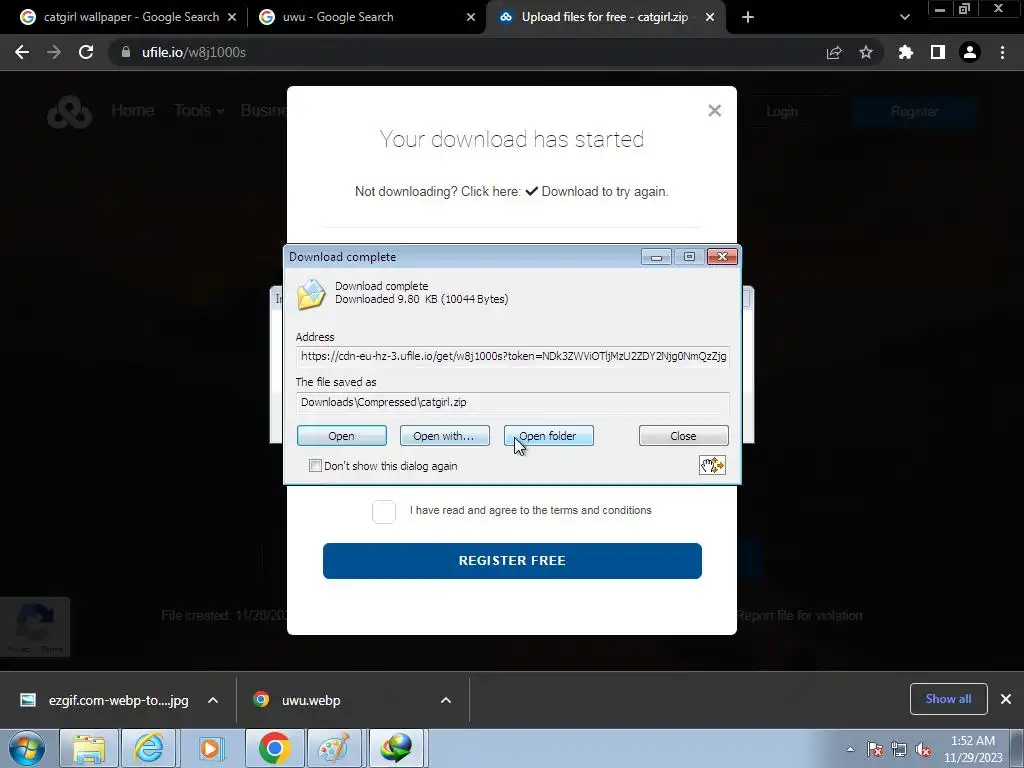The width and height of the screenshot is (1024, 768).
Task: Launch Internet Explorer from taskbar
Action: (x=149, y=748)
